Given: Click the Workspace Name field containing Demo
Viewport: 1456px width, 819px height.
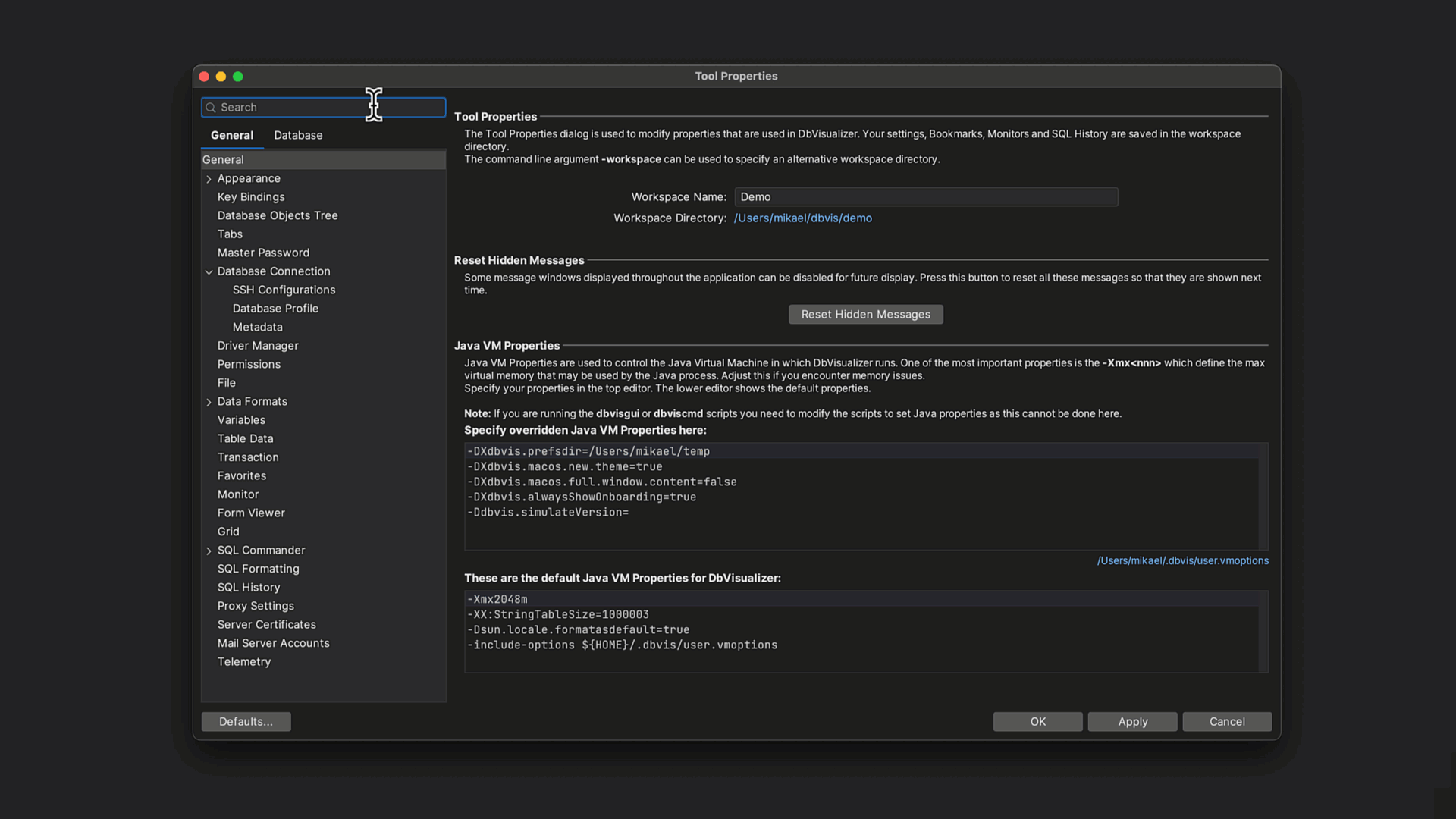Looking at the screenshot, I should coord(926,197).
